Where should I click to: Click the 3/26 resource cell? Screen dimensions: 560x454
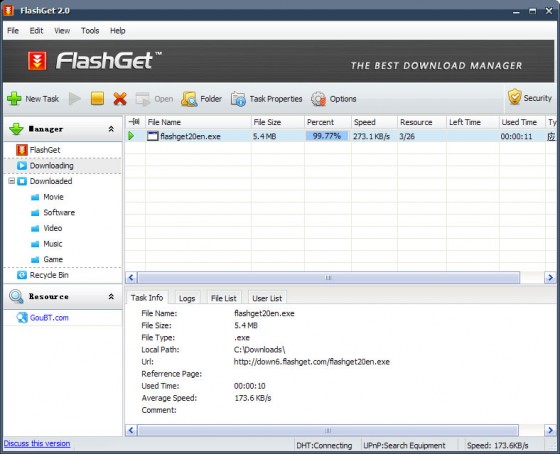(x=407, y=136)
